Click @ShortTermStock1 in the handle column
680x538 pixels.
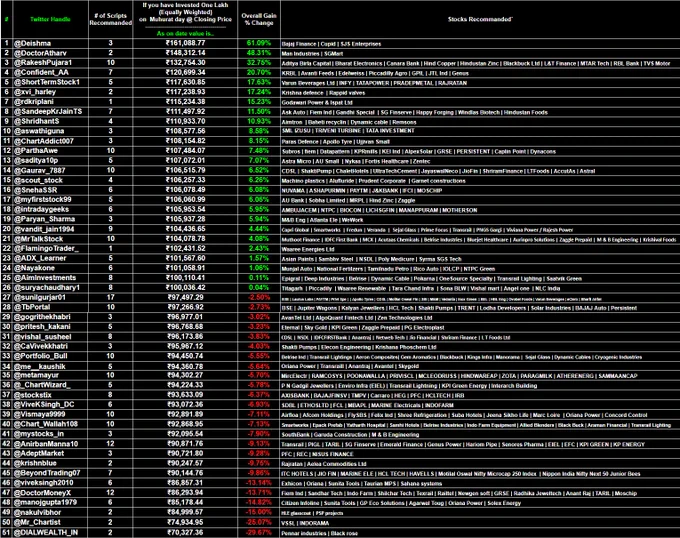50,82
